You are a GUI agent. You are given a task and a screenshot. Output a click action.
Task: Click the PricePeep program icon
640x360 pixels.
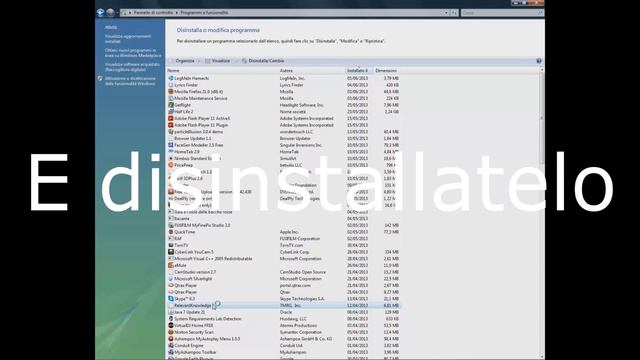pos(171,165)
